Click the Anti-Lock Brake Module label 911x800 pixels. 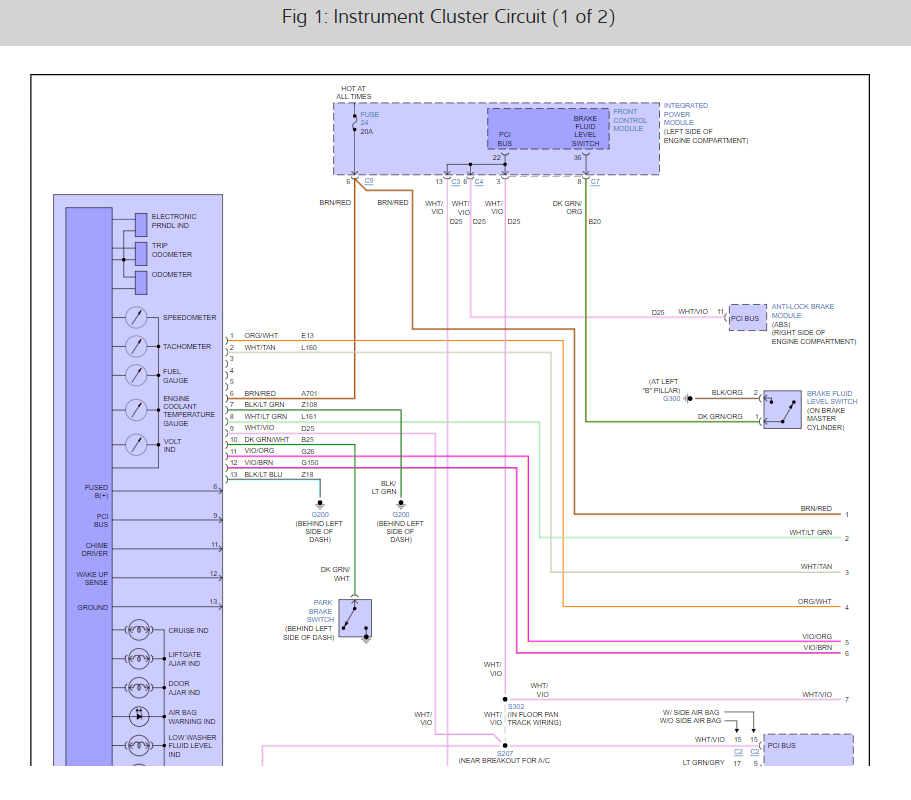click(x=802, y=311)
